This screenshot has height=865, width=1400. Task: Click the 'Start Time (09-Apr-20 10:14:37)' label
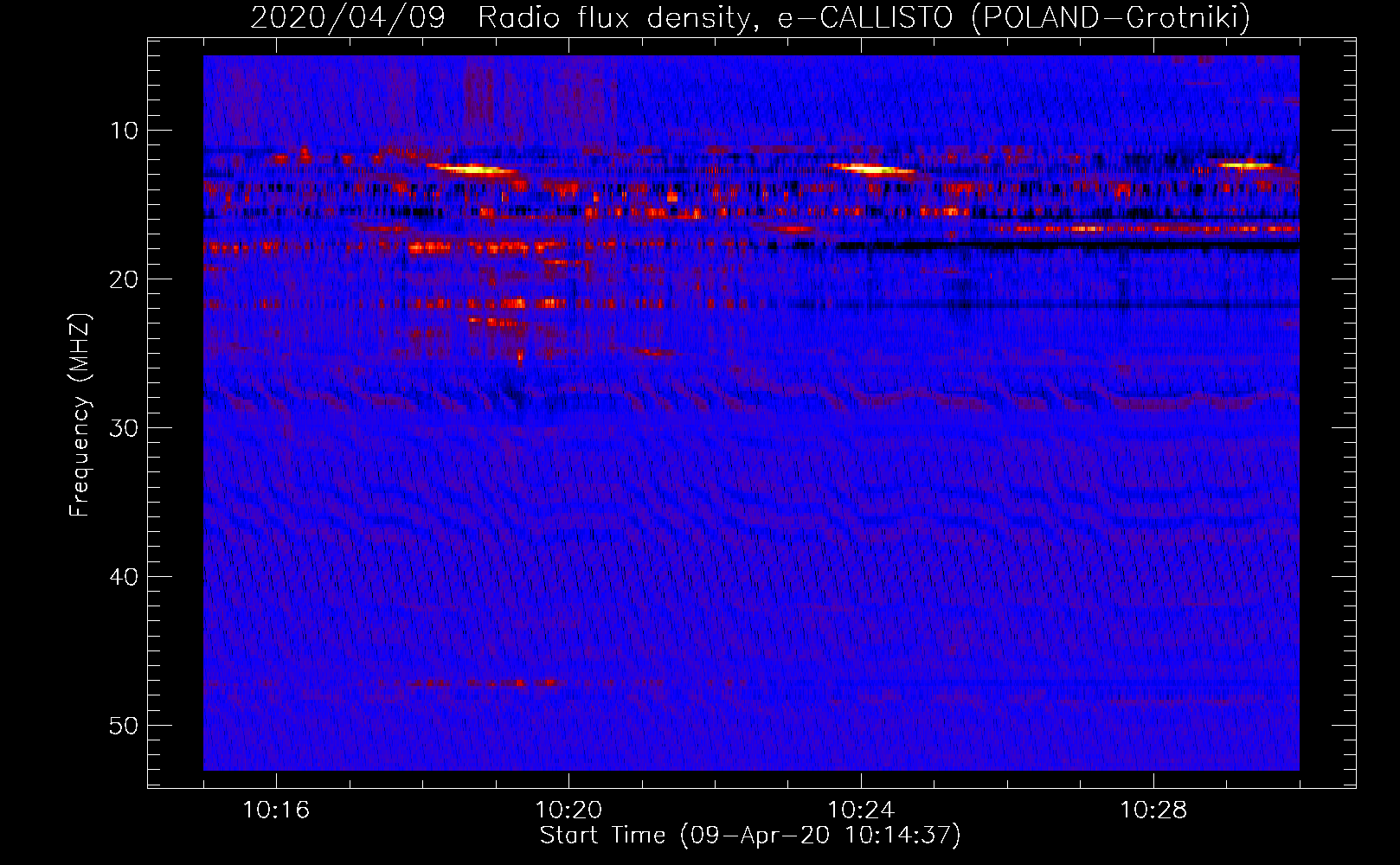750,836
